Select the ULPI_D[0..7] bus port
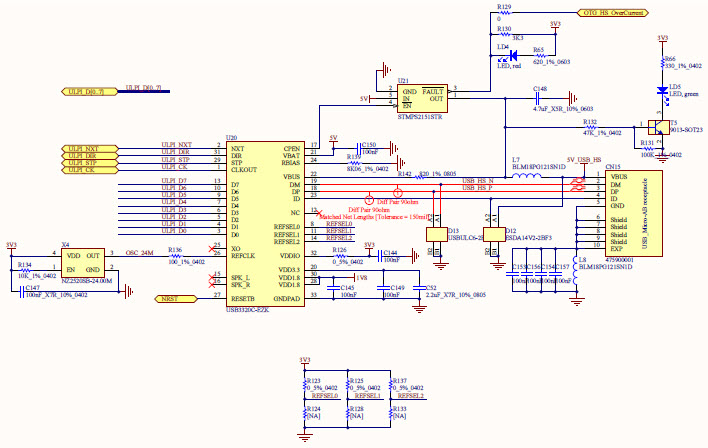This screenshot has height=448, width=708. pyautogui.click(x=89, y=92)
